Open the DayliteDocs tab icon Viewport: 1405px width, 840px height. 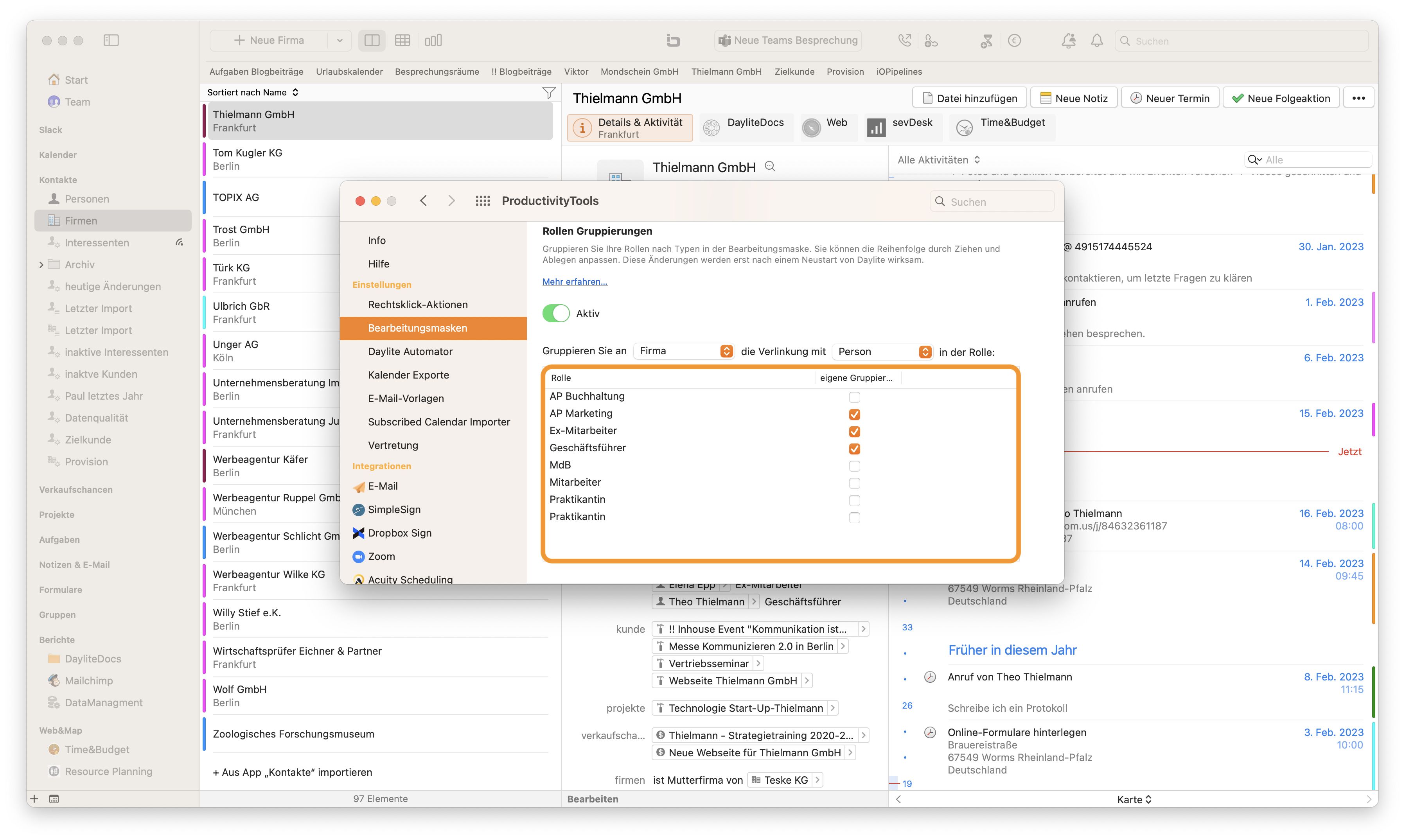click(711, 127)
